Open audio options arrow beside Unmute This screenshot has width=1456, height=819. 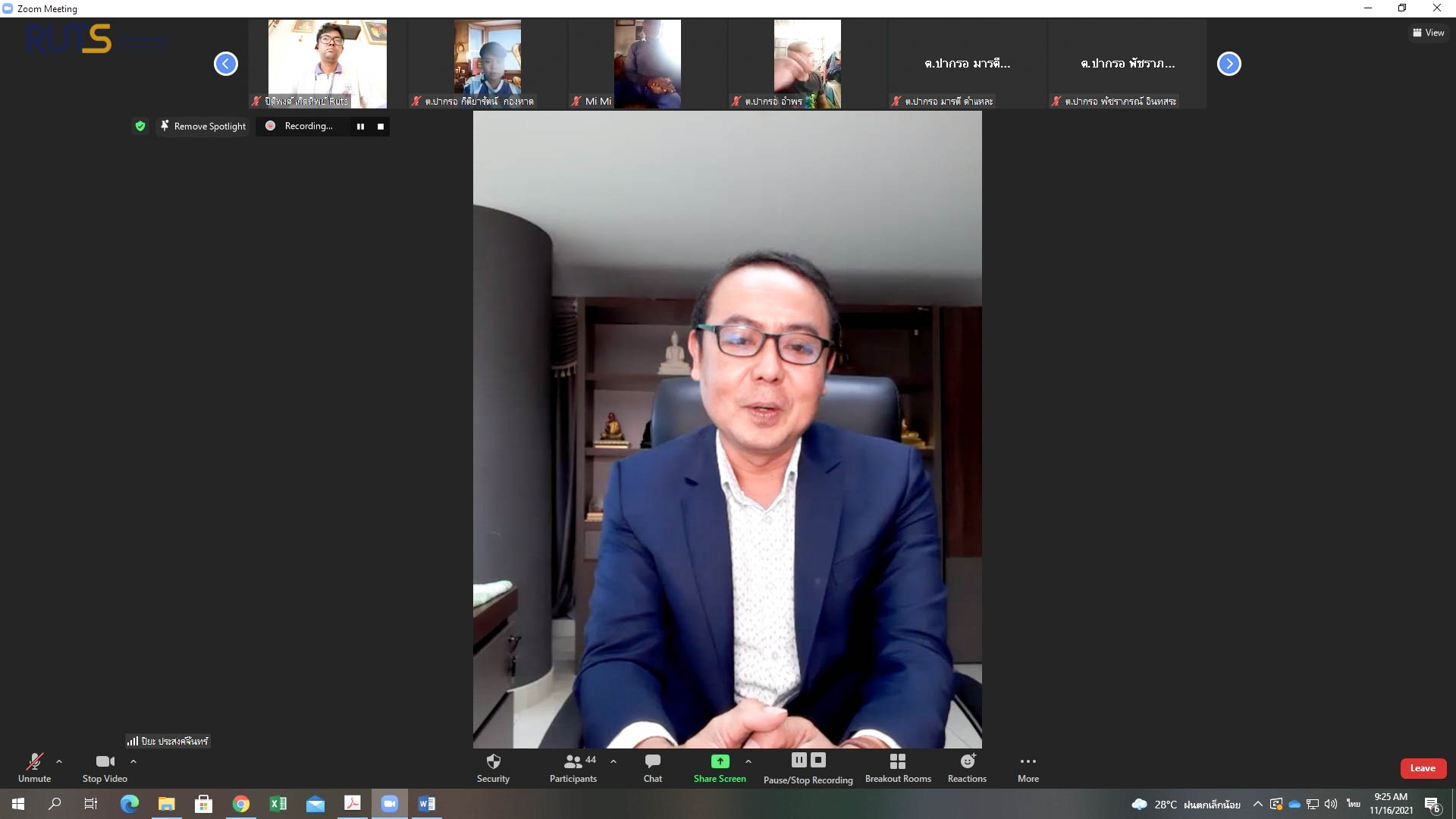click(59, 761)
